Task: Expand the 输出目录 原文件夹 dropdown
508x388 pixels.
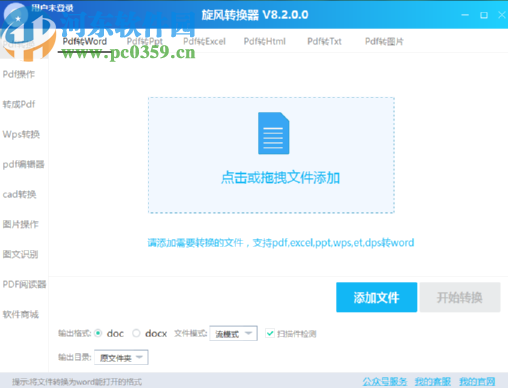Action: [121, 357]
